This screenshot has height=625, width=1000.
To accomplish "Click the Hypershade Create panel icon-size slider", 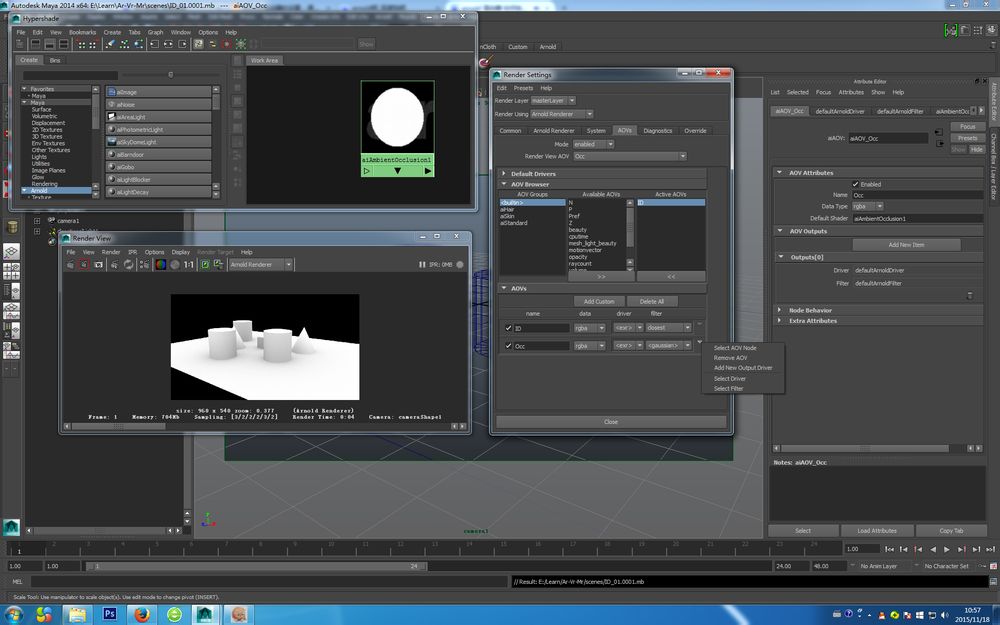I will 170,75.
